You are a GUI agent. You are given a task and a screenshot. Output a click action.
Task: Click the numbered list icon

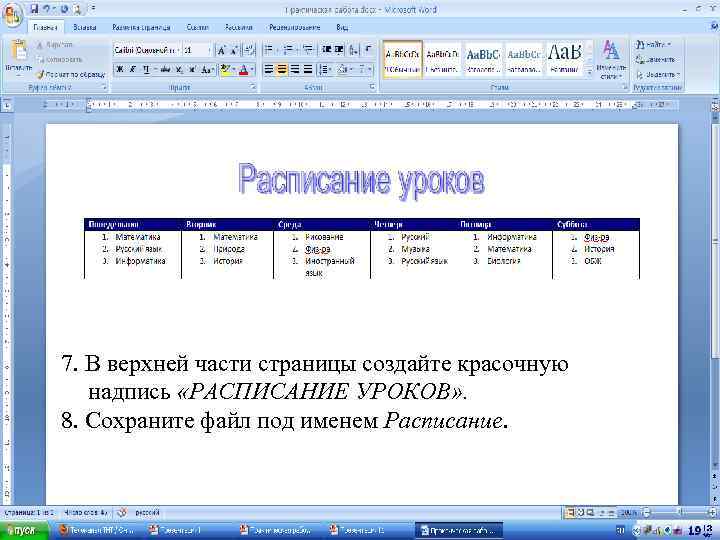[x=289, y=49]
